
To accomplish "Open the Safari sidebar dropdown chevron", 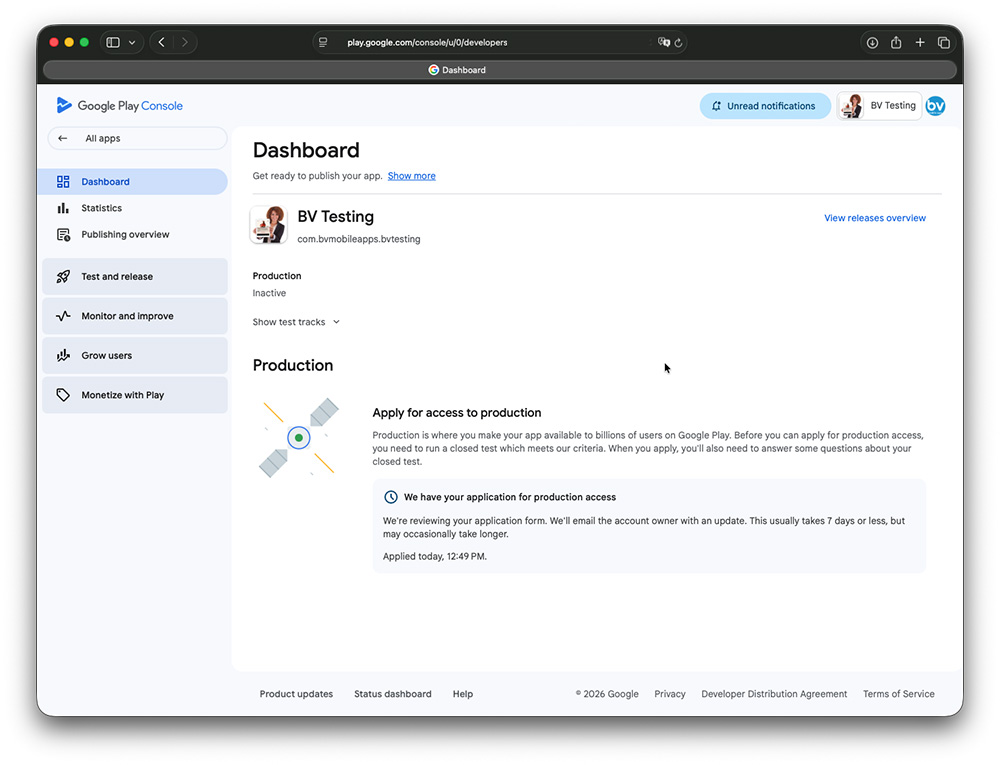I will (132, 43).
